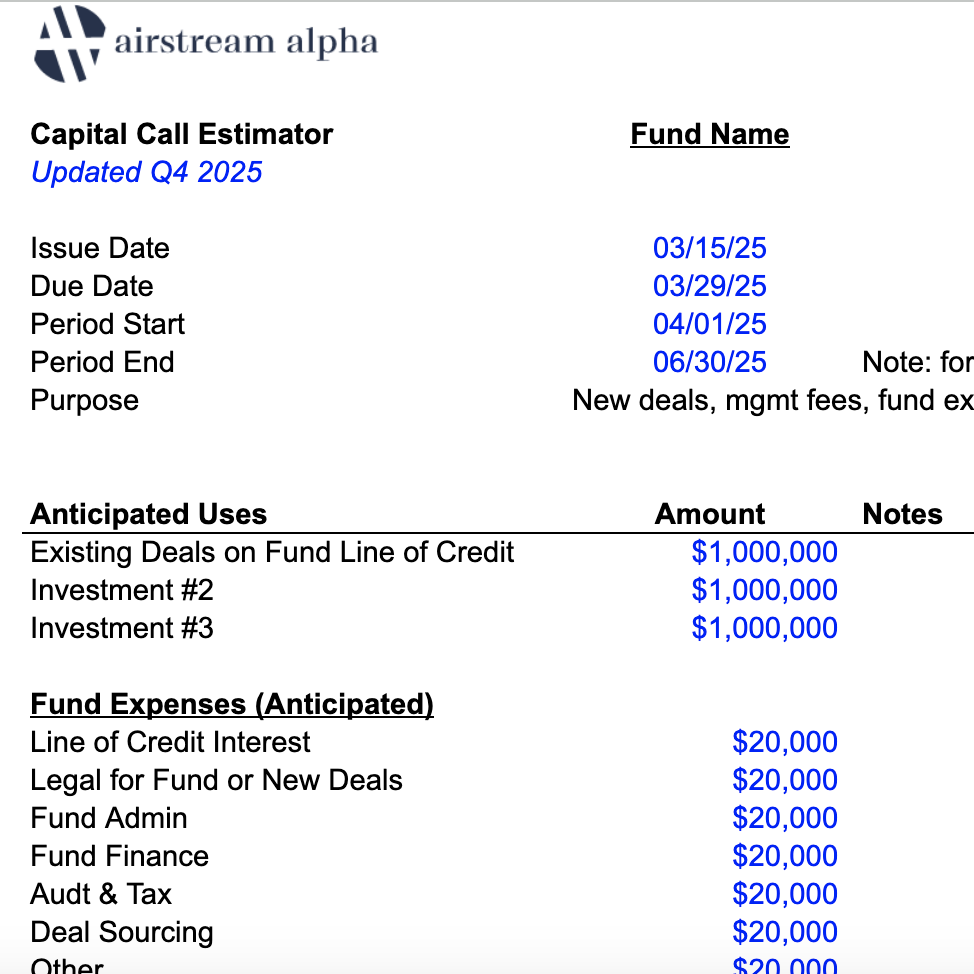974x974 pixels.
Task: Select the Investment #3 label cell
Action: 122,628
